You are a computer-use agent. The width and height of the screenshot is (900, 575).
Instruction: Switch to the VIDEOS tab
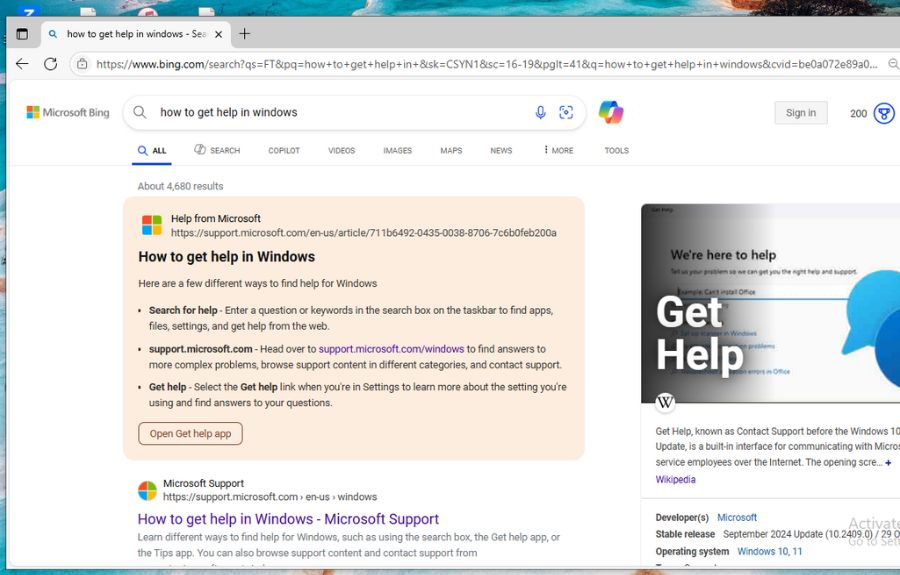pyautogui.click(x=342, y=150)
